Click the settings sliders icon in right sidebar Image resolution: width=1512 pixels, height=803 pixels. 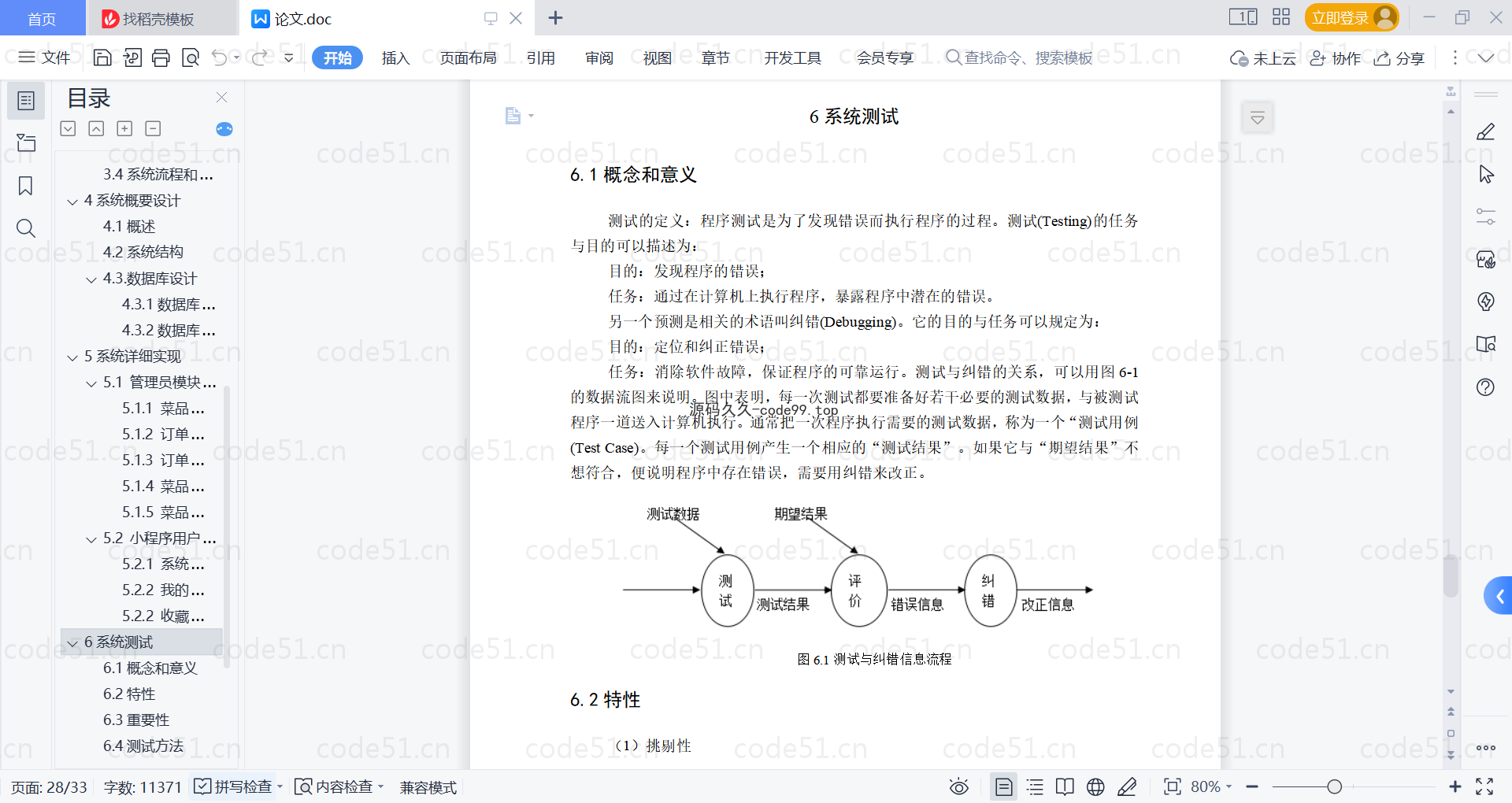tap(1485, 216)
